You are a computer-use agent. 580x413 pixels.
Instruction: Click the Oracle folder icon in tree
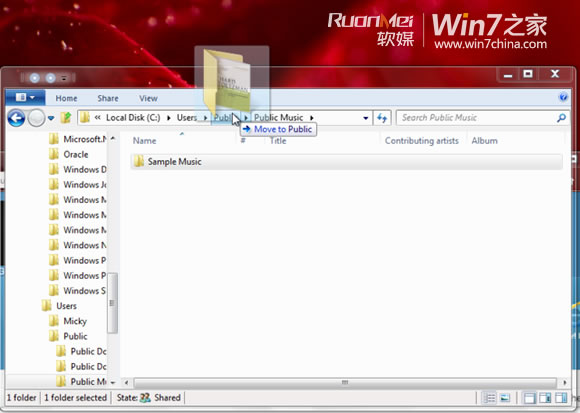coord(54,154)
